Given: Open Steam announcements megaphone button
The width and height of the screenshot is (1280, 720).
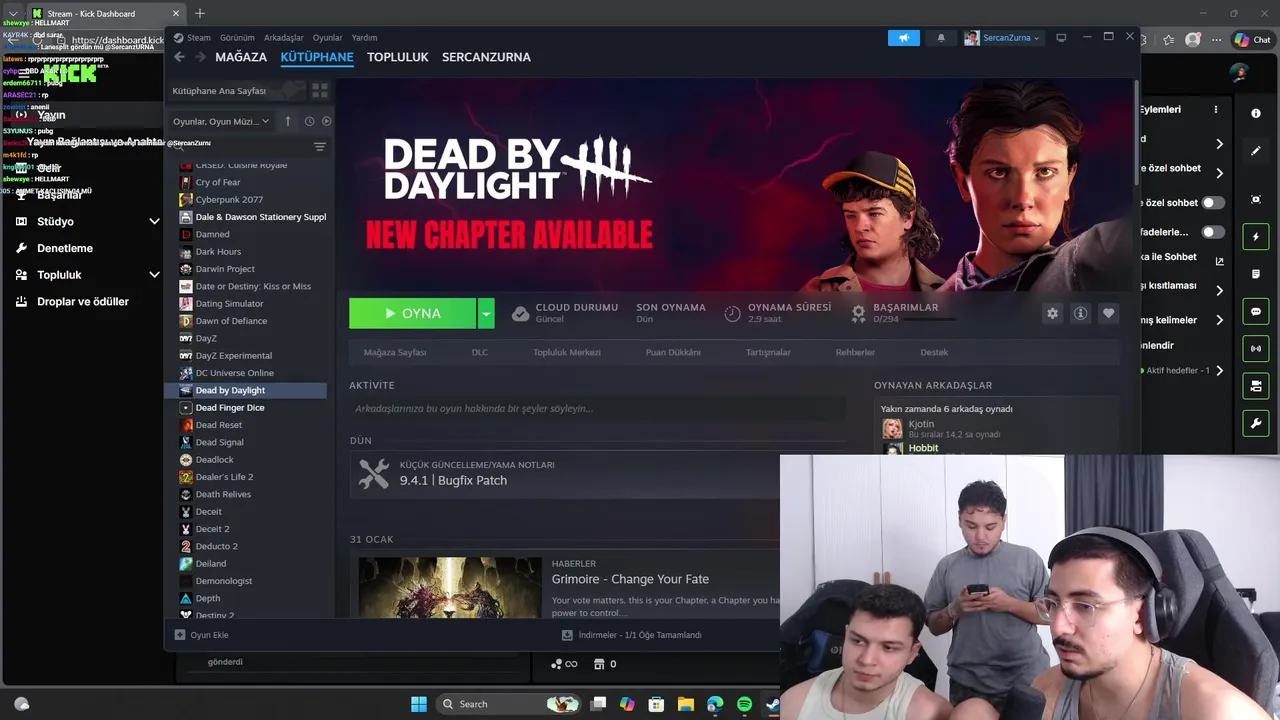Looking at the screenshot, I should [903, 38].
